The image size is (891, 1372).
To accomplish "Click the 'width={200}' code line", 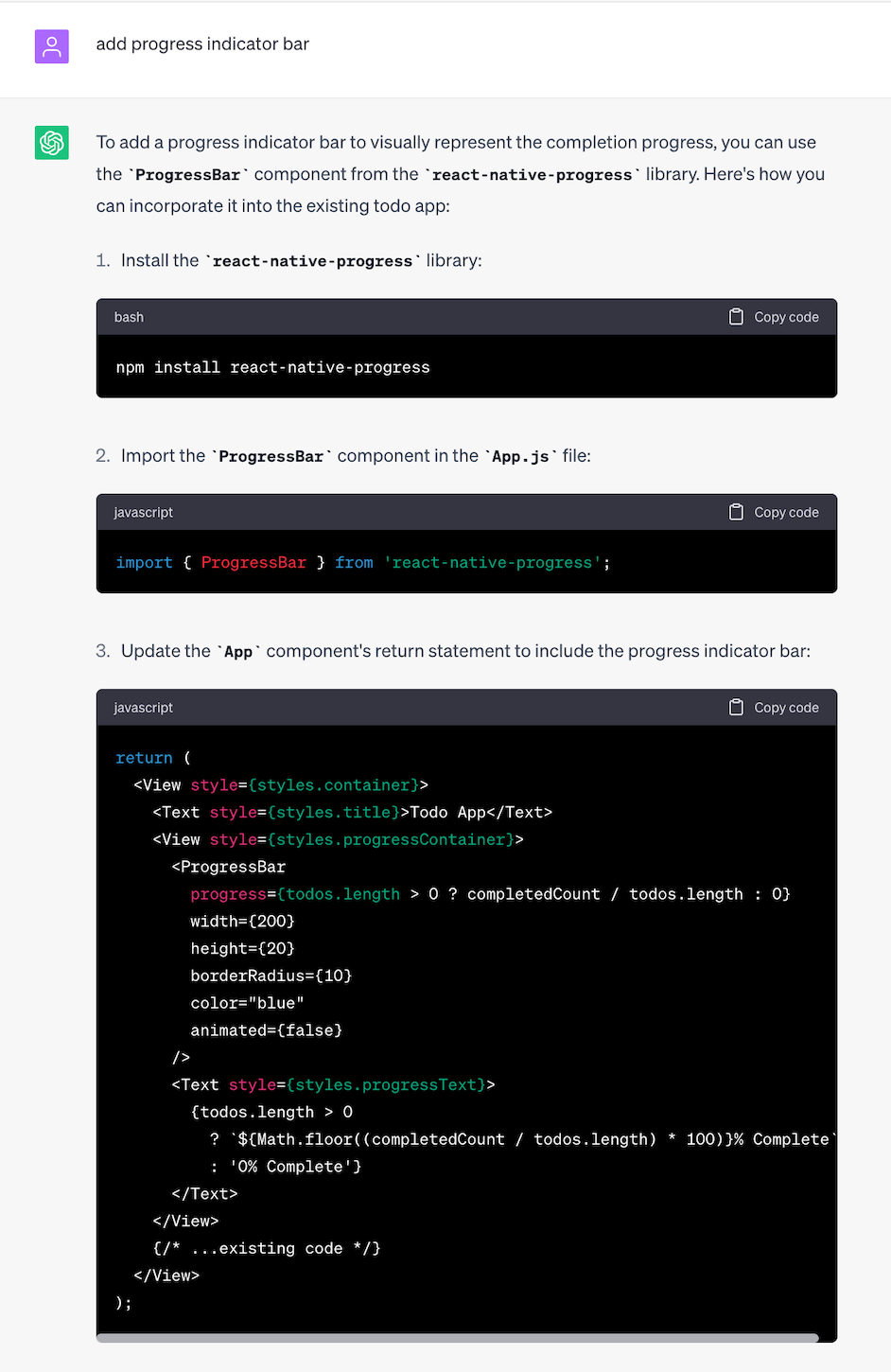I will pyautogui.click(x=242, y=921).
